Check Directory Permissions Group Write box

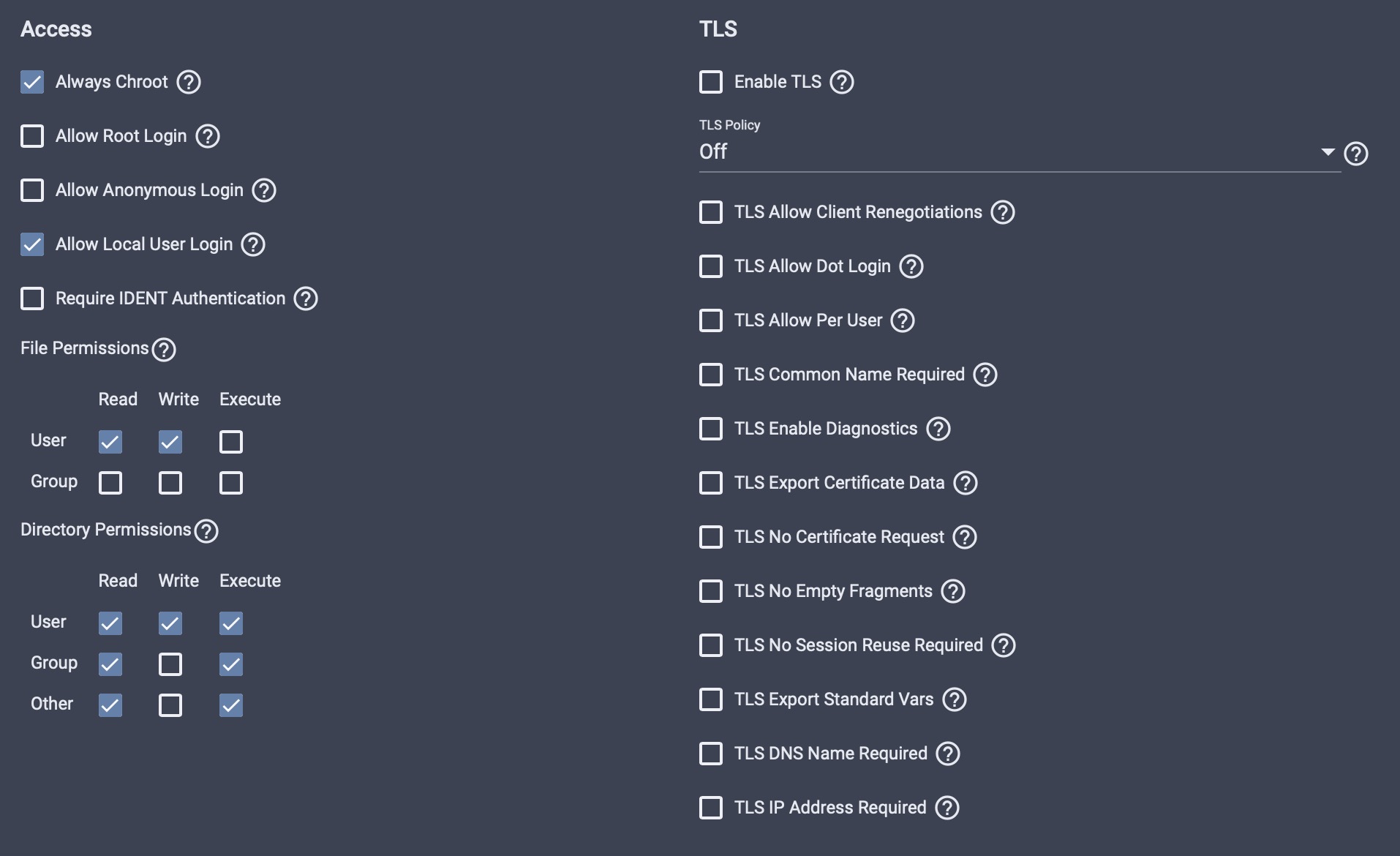[170, 664]
